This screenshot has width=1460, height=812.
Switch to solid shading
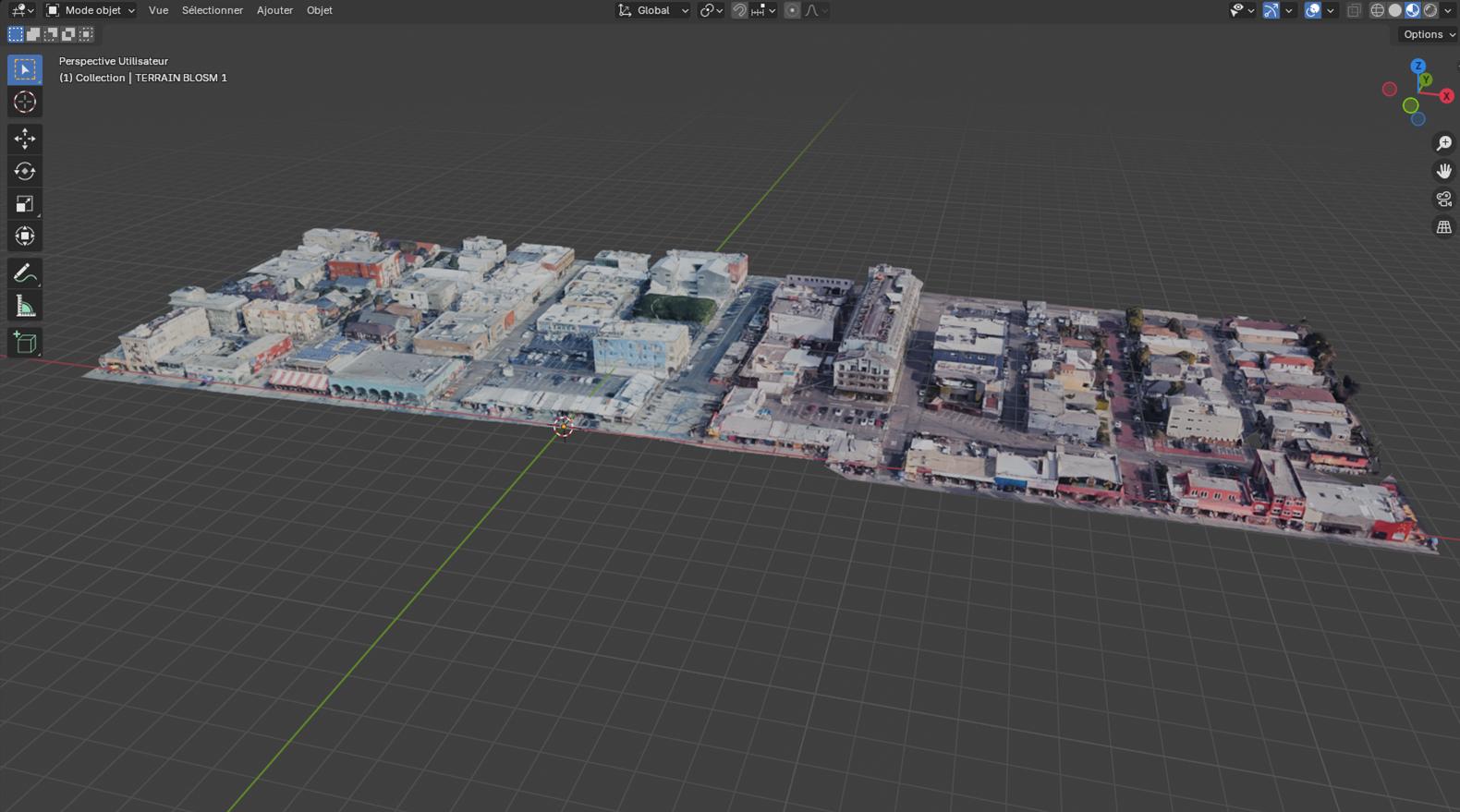click(x=1394, y=10)
